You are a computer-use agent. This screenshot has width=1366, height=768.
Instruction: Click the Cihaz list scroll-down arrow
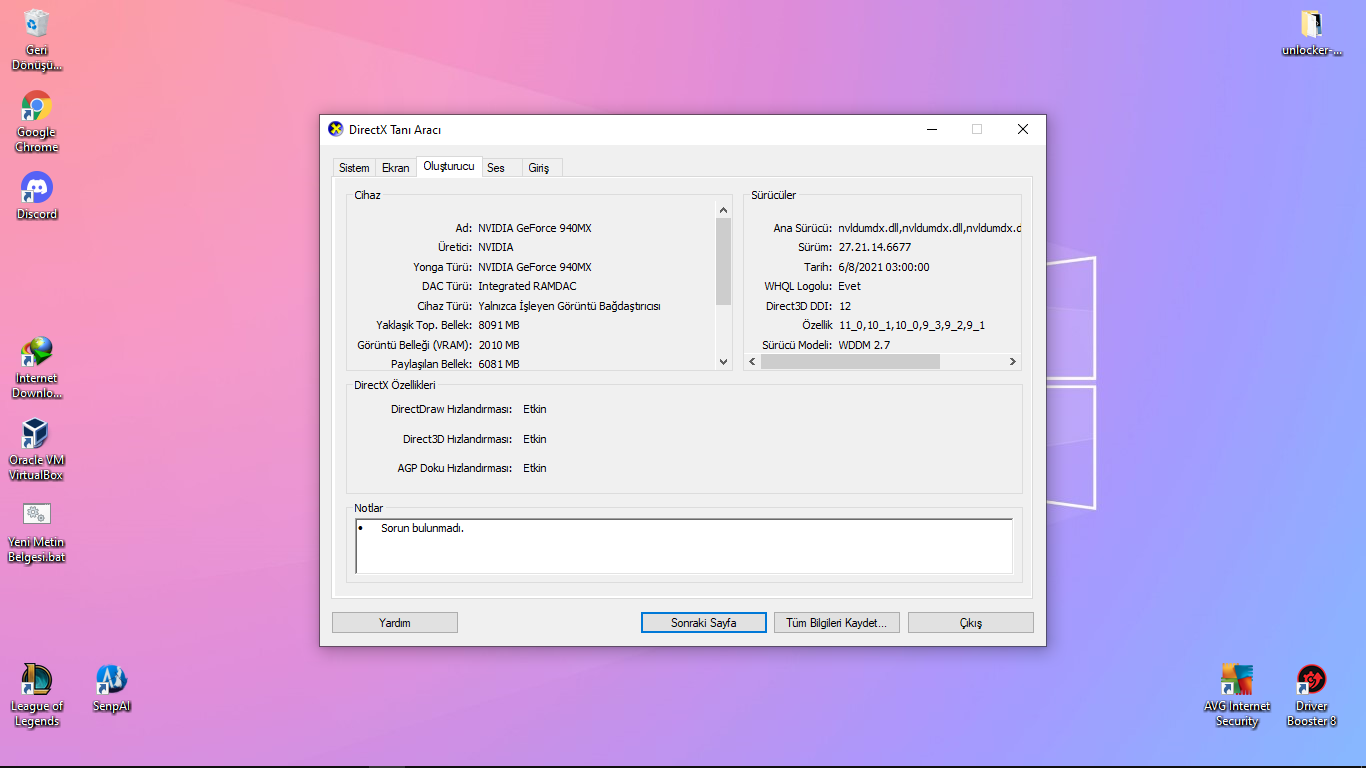click(x=724, y=362)
